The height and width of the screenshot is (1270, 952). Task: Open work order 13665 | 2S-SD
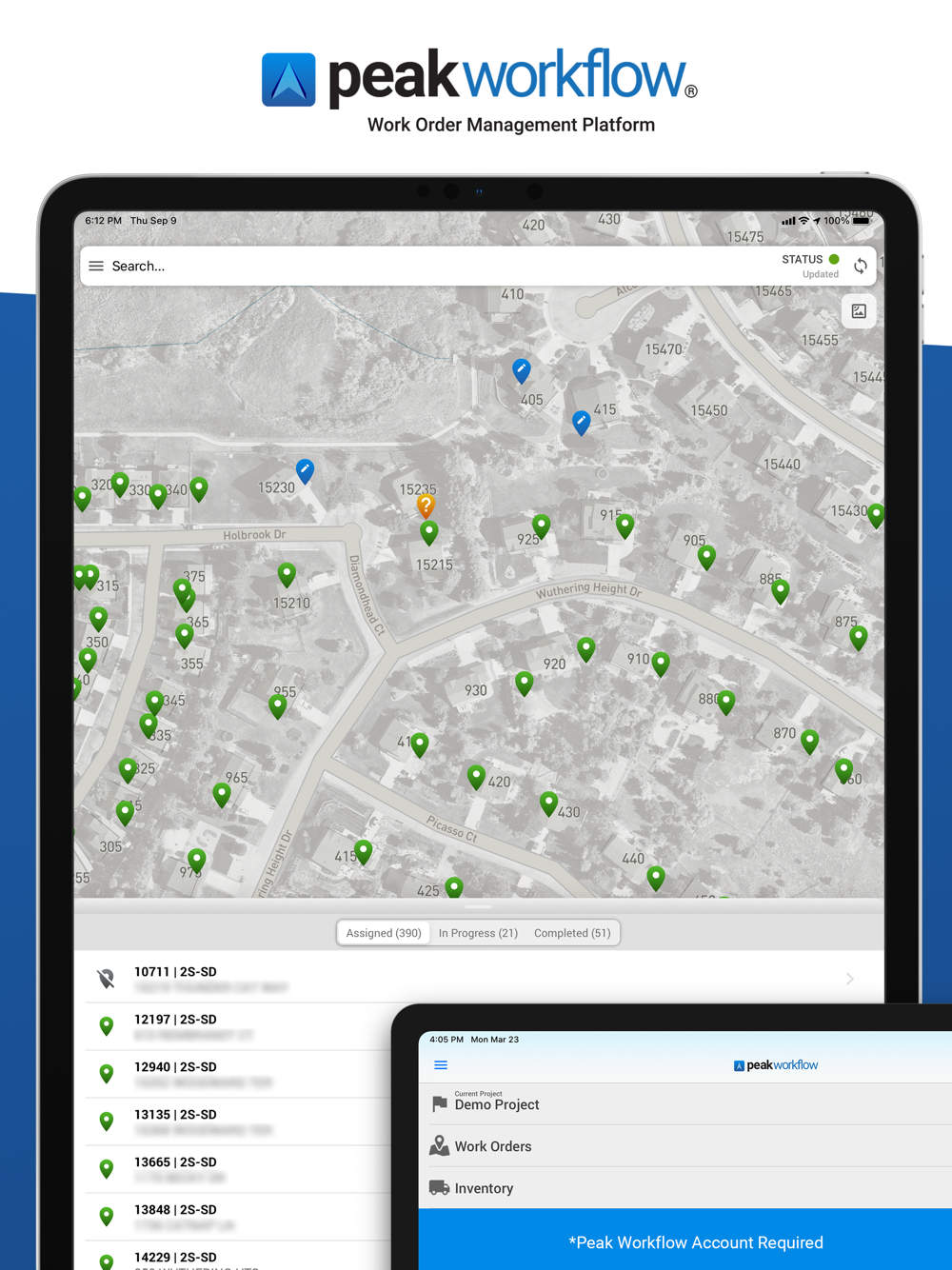[x=238, y=1169]
